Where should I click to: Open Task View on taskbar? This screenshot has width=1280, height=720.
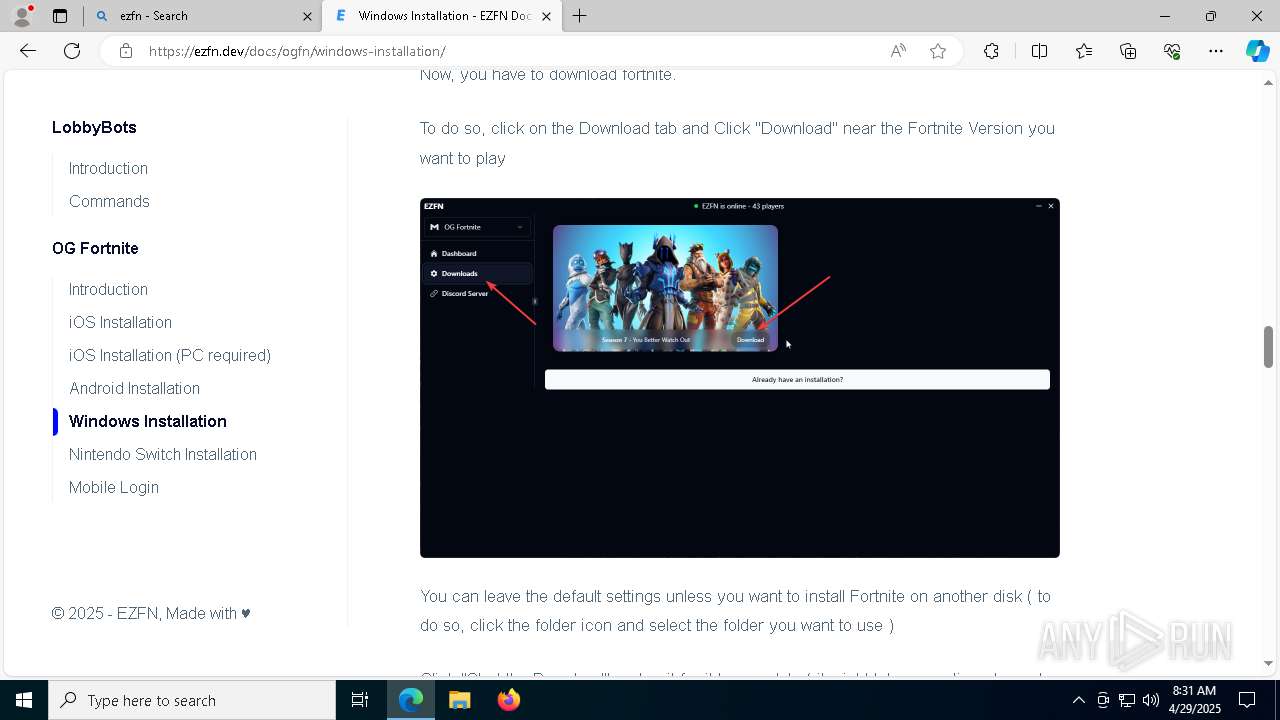click(360, 700)
